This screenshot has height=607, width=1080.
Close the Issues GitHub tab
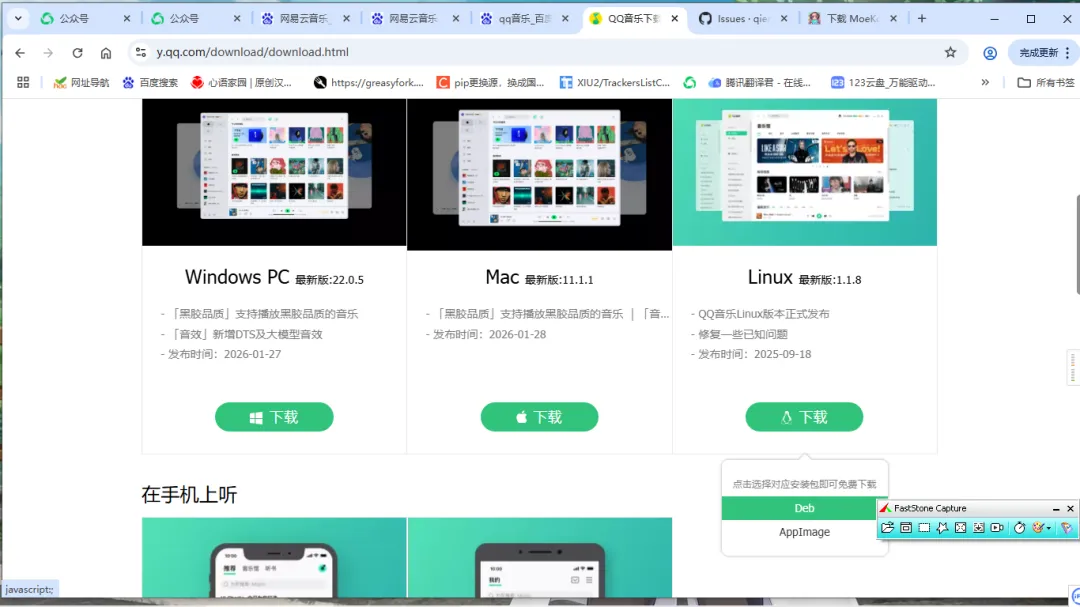pos(784,19)
